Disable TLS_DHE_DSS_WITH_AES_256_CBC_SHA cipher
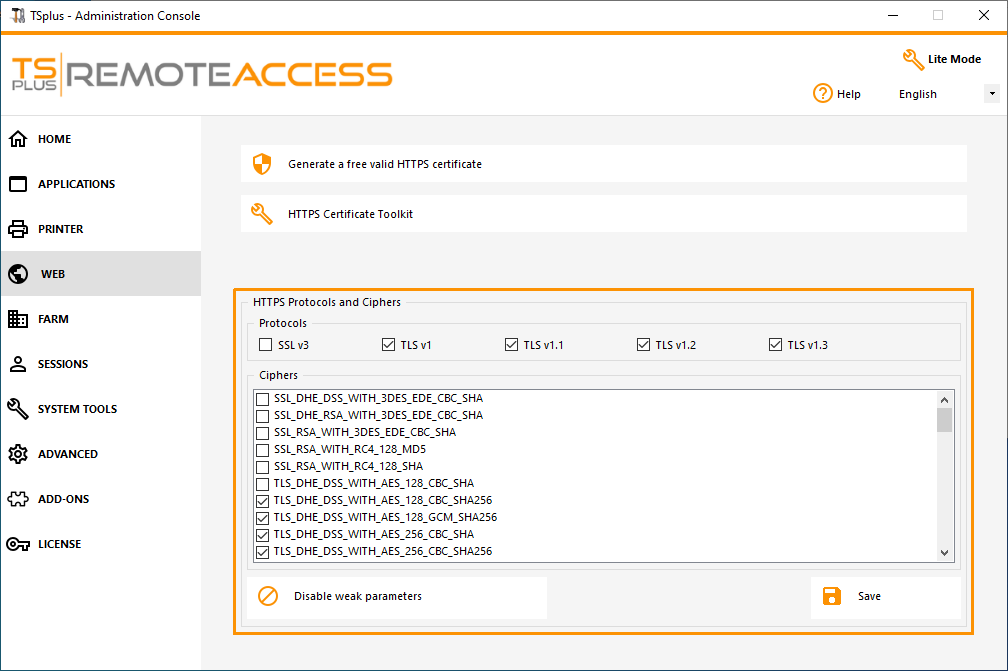Image resolution: width=1008 pixels, height=671 pixels. point(261,534)
